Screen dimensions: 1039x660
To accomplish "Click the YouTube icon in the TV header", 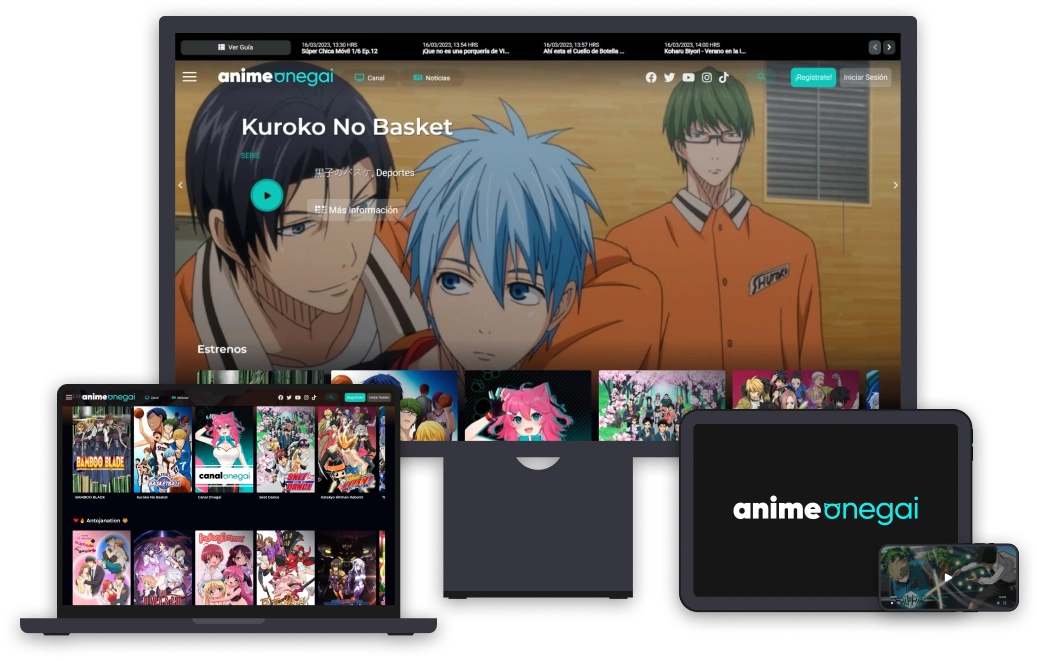I will pyautogui.click(x=688, y=78).
